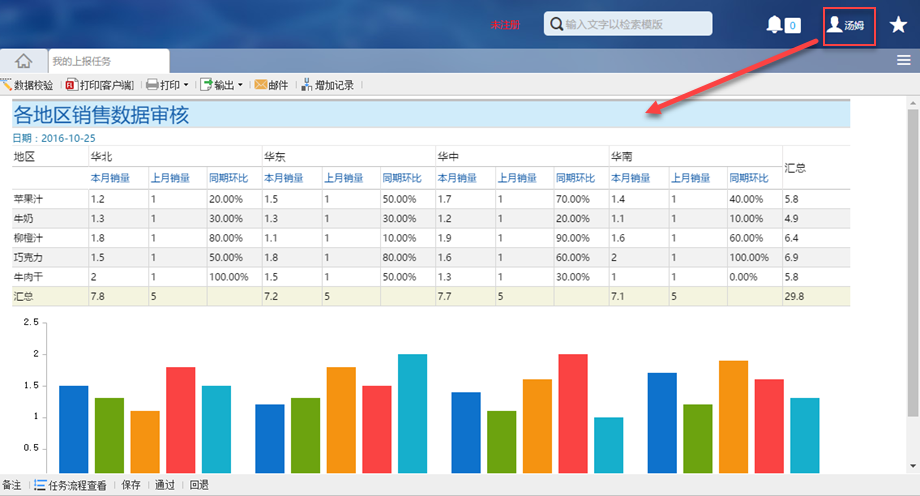This screenshot has width=920, height=496.
Task: Click the 备注 remarks item
Action: point(12,485)
